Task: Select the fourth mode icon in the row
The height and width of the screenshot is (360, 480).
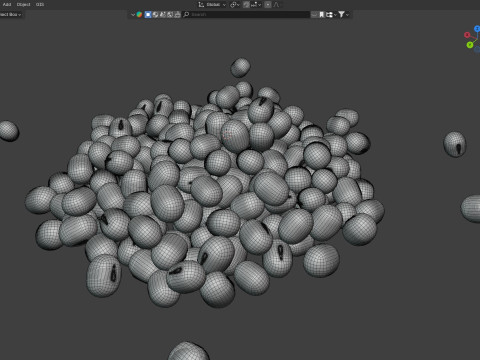Action: pos(170,15)
